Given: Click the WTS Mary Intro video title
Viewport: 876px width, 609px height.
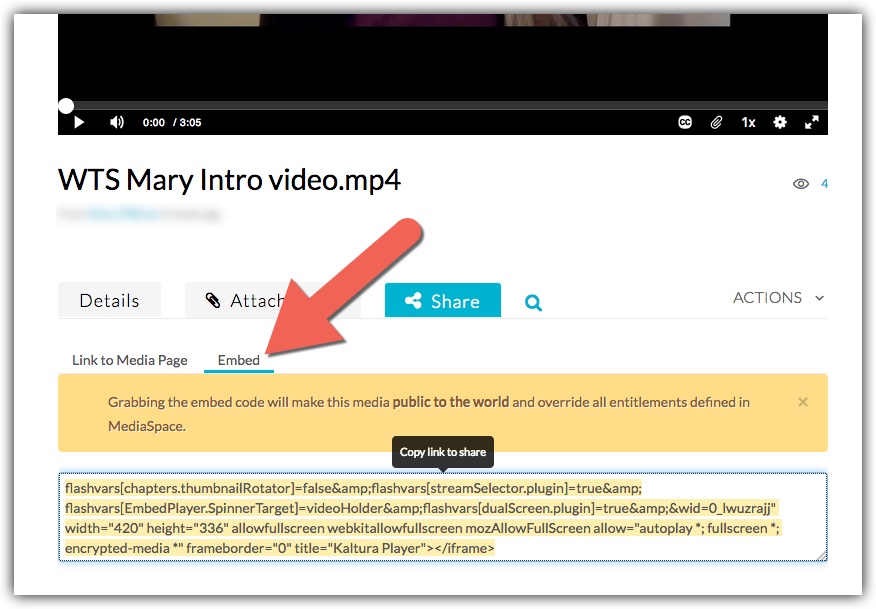Looking at the screenshot, I should [x=229, y=181].
